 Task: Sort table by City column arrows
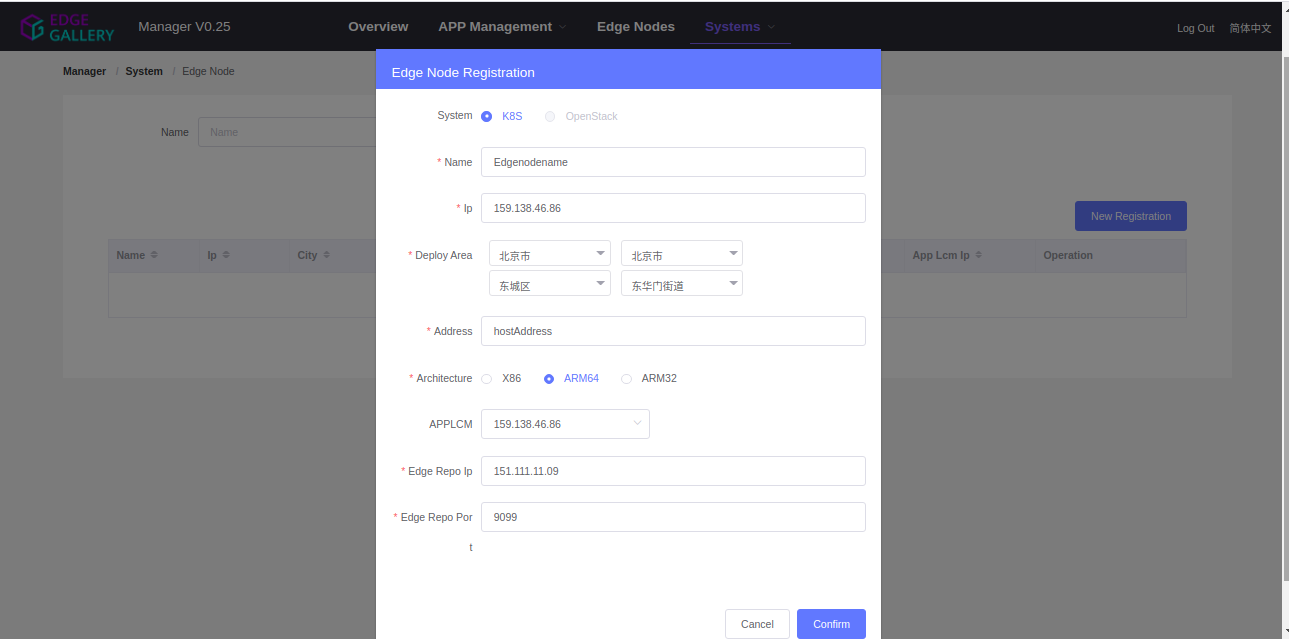click(x=326, y=255)
